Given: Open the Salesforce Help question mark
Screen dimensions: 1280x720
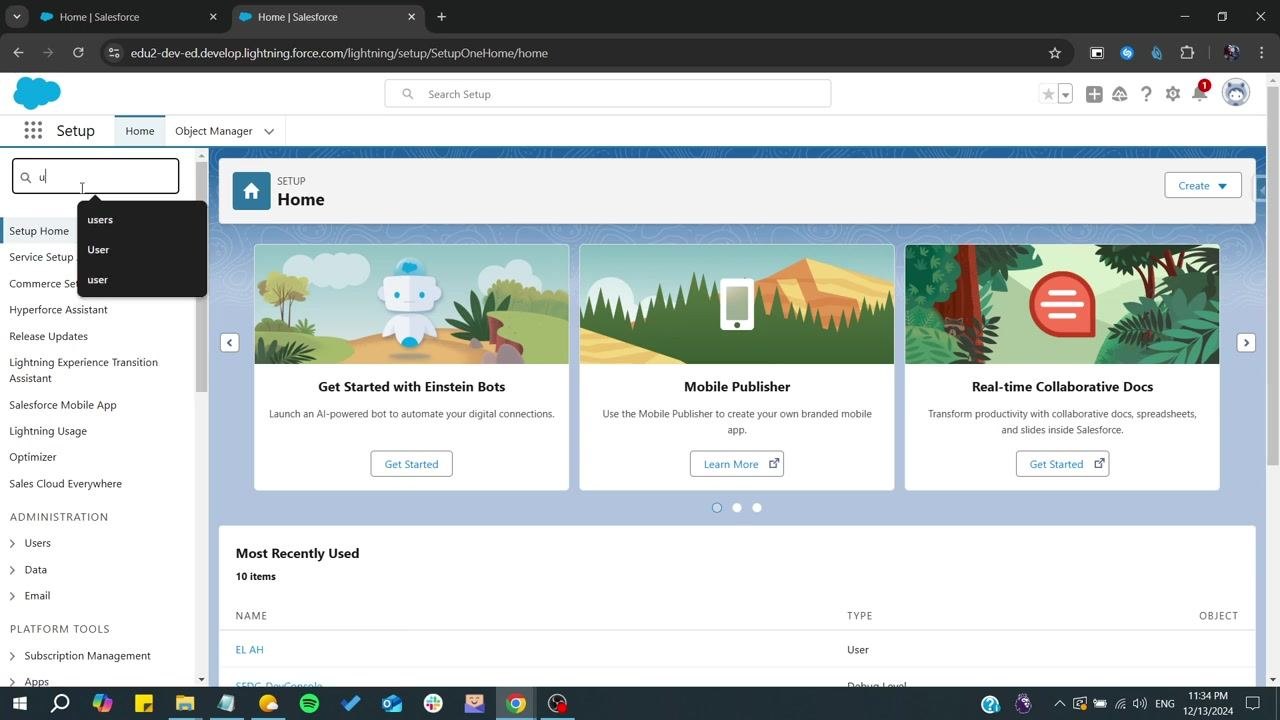Looking at the screenshot, I should tap(1146, 94).
